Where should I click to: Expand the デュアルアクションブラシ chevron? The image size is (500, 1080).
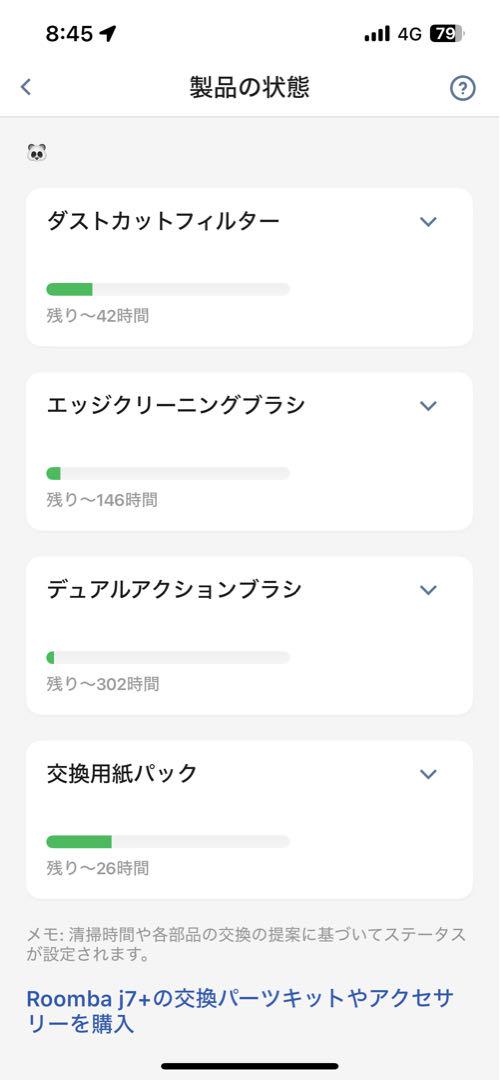pyautogui.click(x=428, y=590)
